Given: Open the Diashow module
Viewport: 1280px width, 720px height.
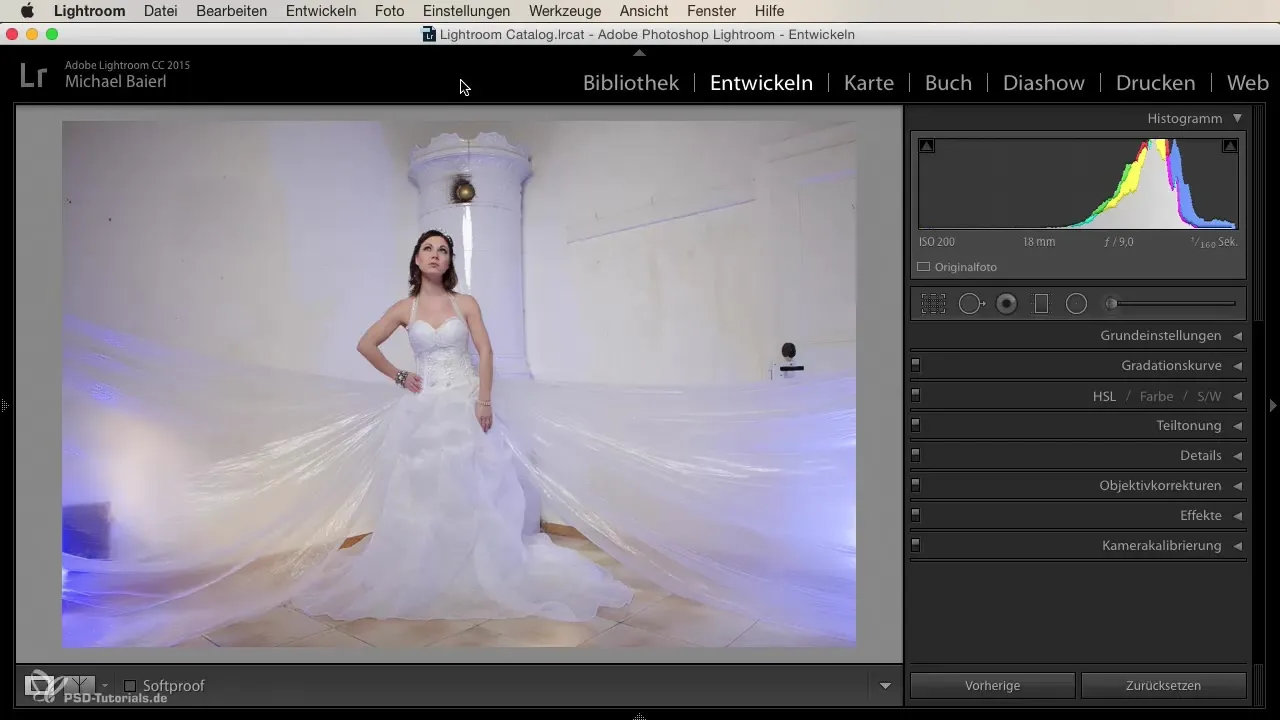Looking at the screenshot, I should tap(1044, 83).
